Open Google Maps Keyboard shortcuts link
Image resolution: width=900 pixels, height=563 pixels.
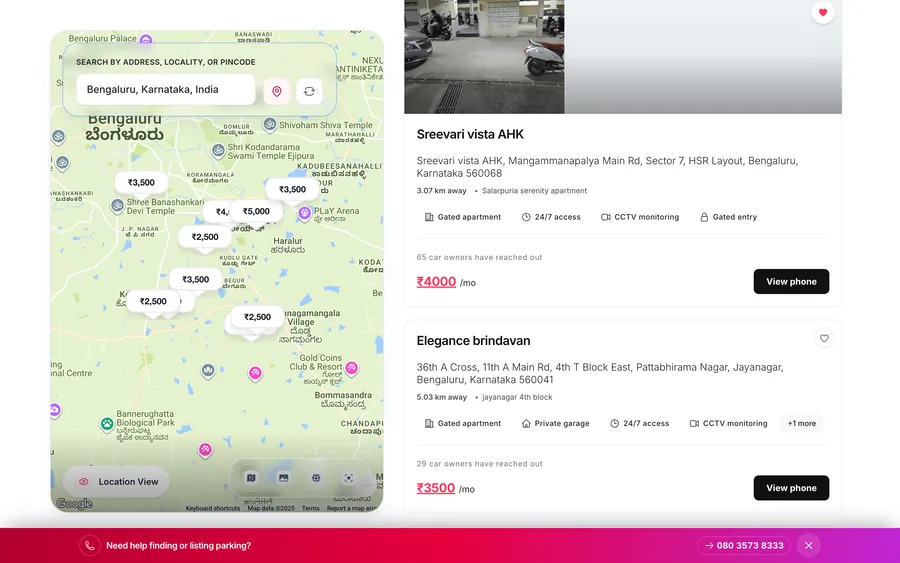(212, 508)
